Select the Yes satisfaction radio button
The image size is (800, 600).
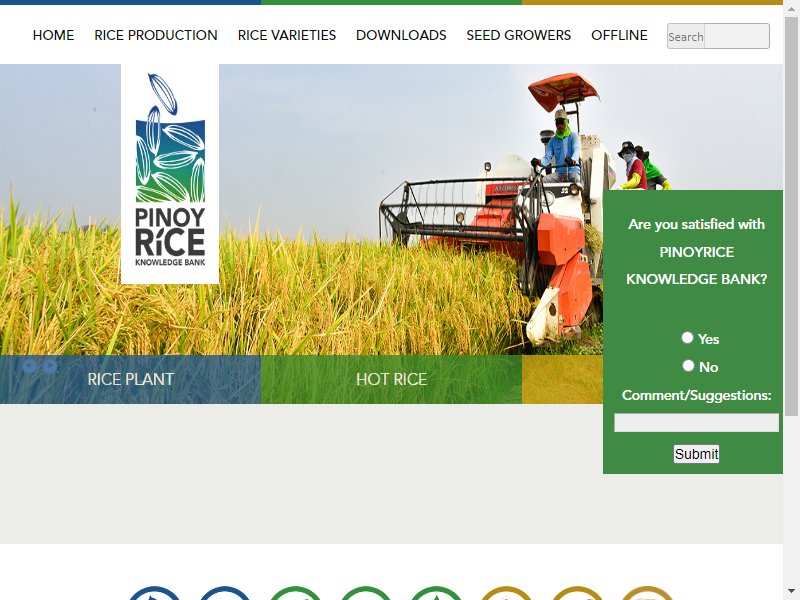[x=687, y=338]
